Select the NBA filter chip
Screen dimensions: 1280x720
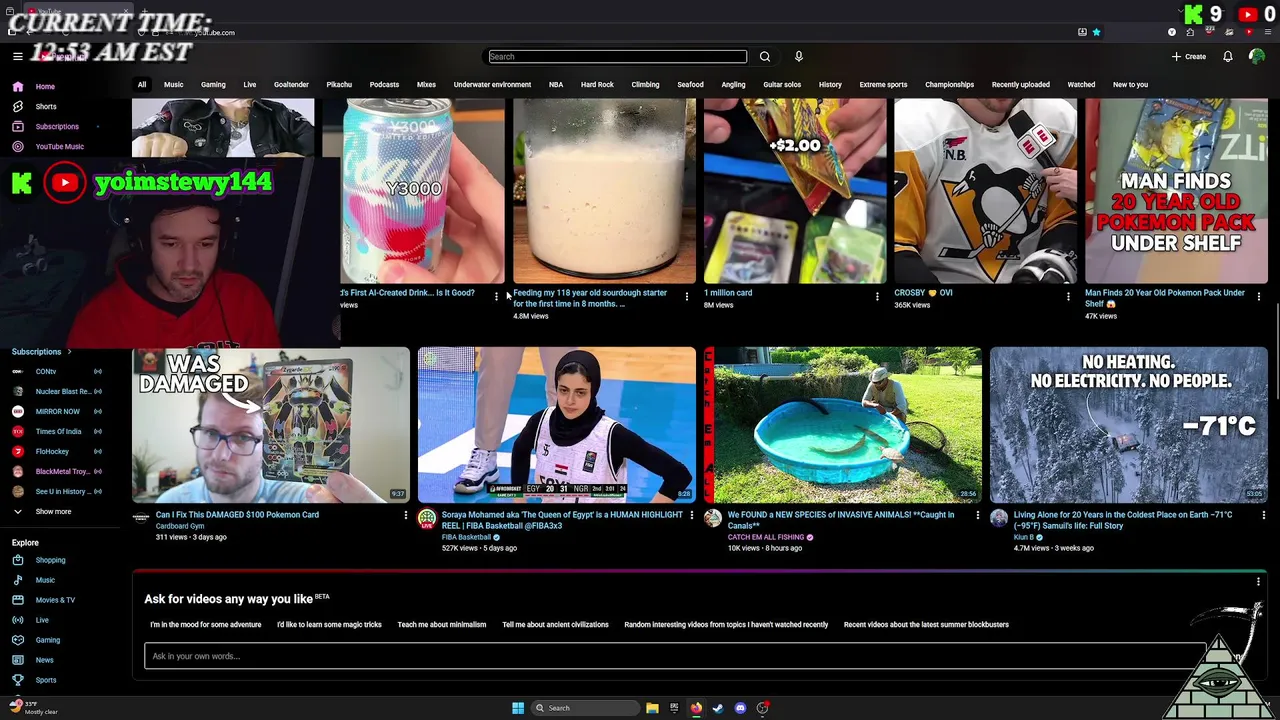556,85
